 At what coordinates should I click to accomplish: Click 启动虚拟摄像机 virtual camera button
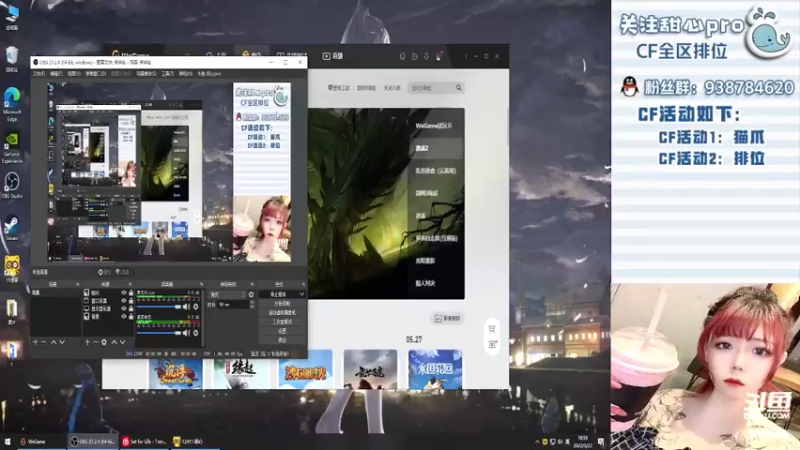(282, 313)
